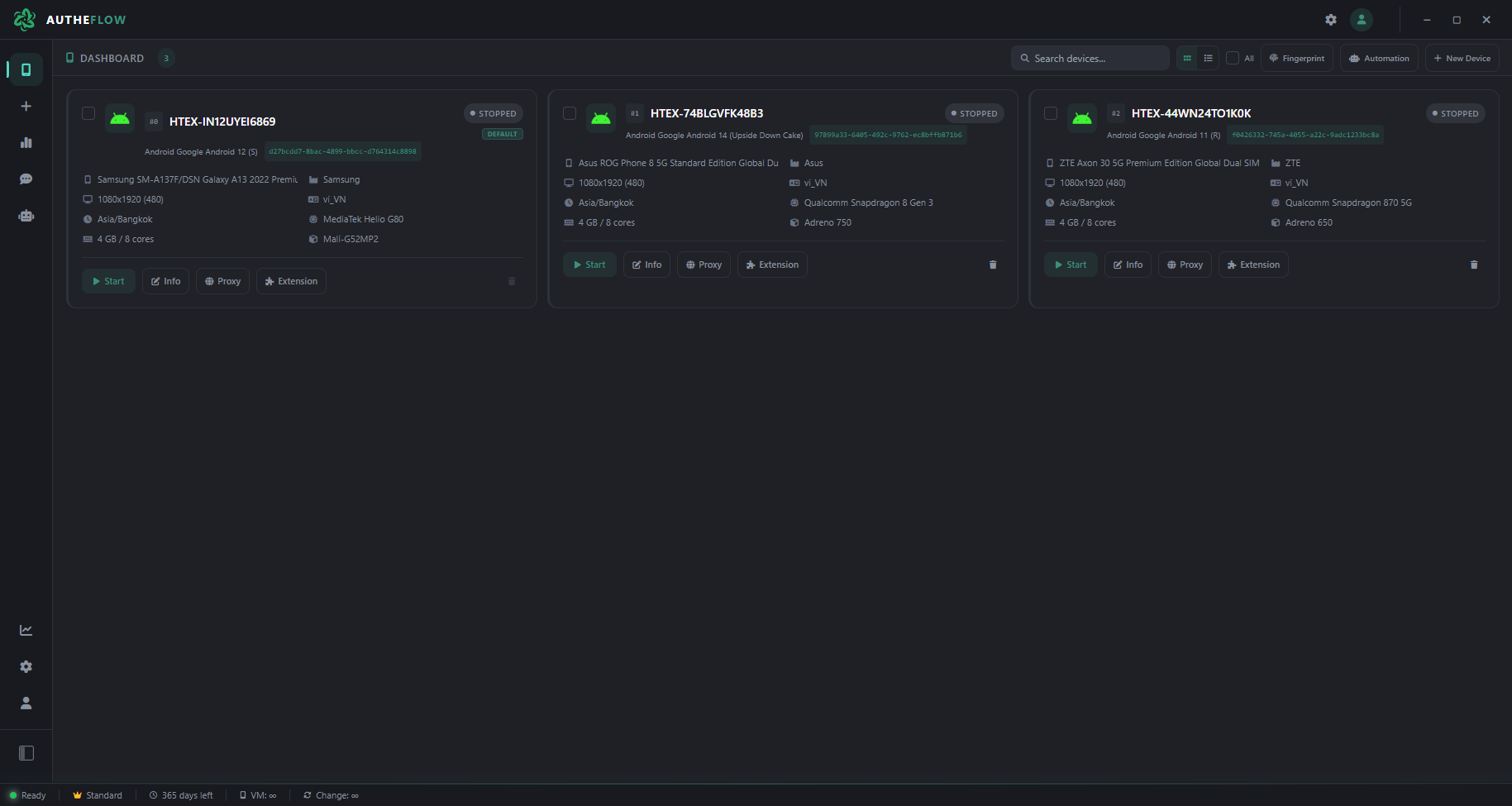Click device name HTEX-IN12UYEI6869
This screenshot has width=1512, height=806.
pos(222,122)
